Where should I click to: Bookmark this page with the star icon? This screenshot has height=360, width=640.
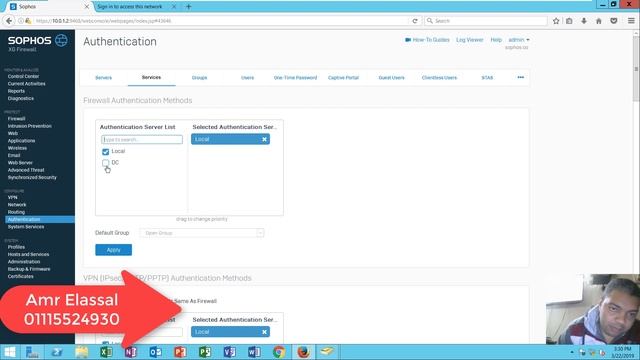click(556, 21)
